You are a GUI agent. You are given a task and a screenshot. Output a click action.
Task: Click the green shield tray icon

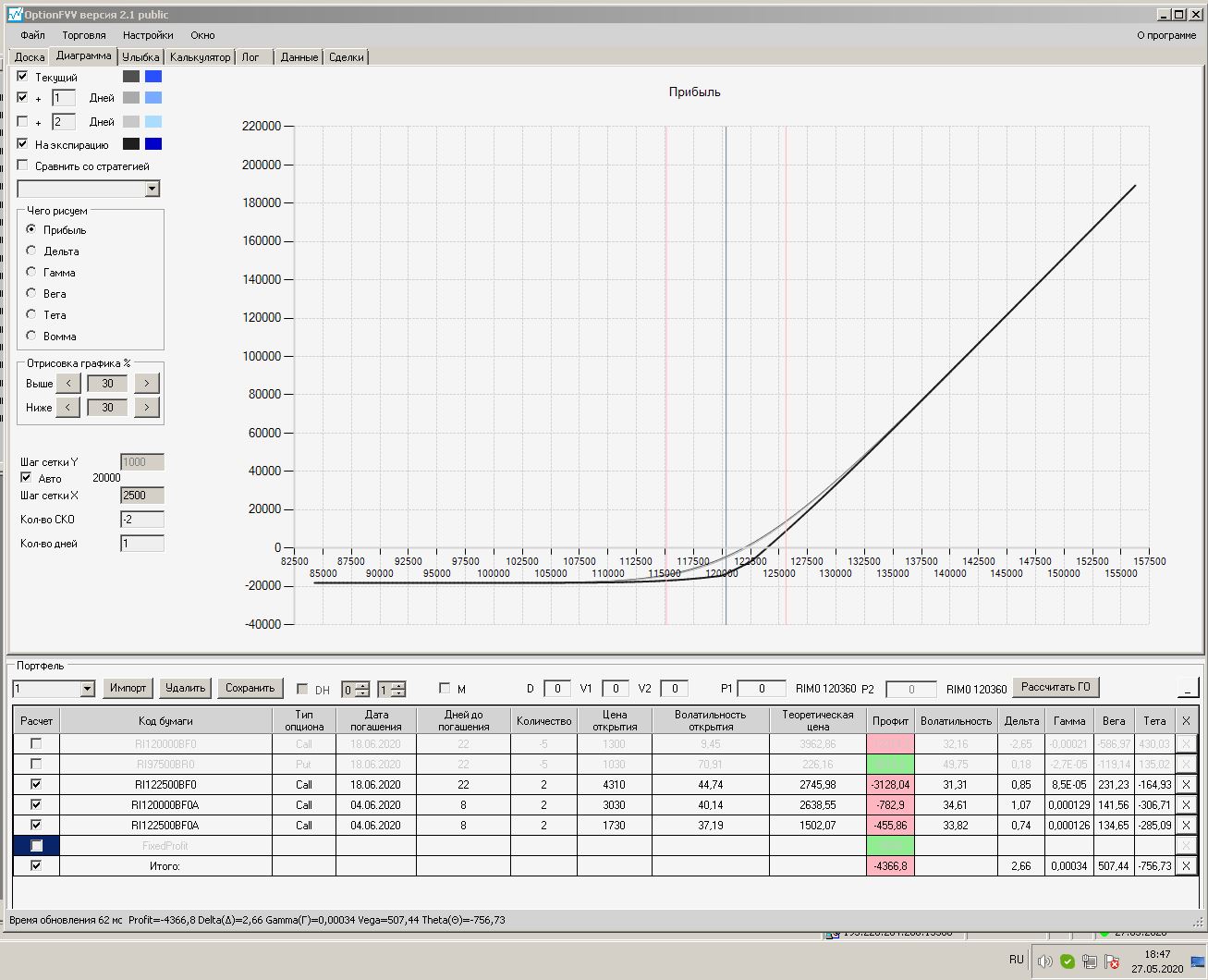click(1067, 962)
